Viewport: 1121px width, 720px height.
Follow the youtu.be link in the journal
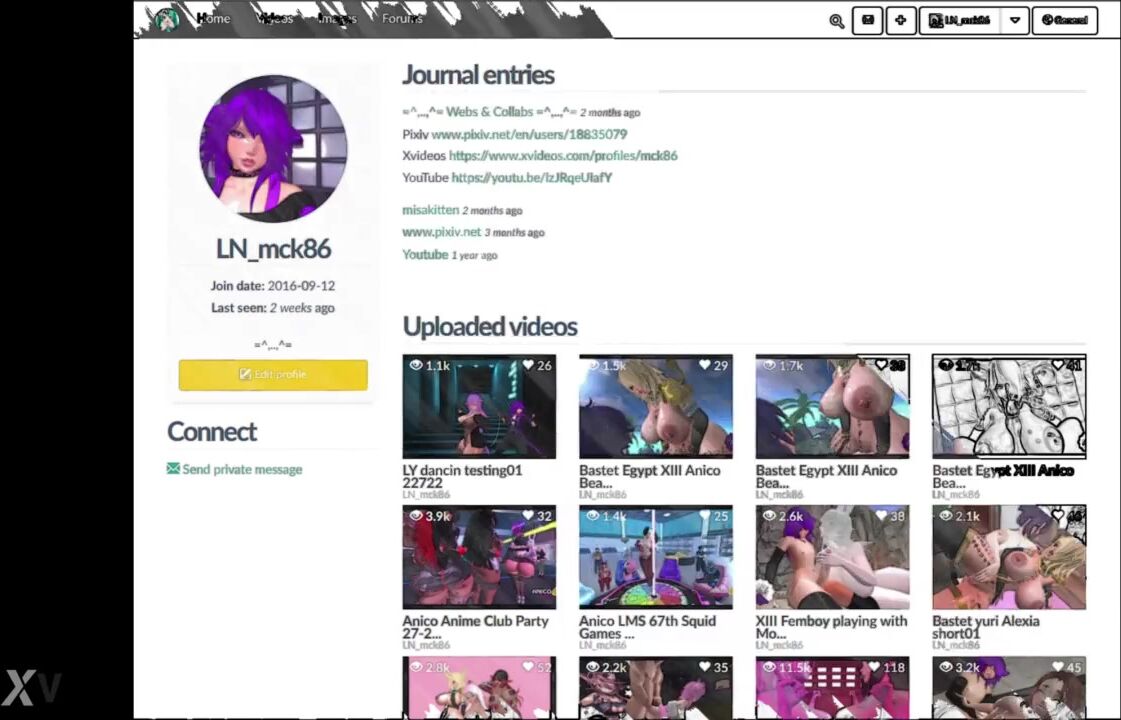coord(532,178)
